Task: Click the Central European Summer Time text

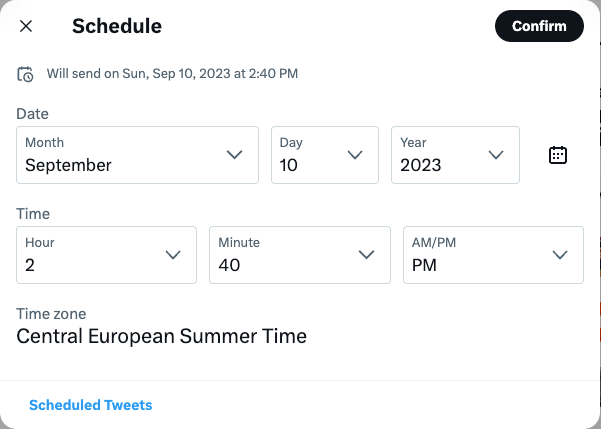Action: pos(162,337)
